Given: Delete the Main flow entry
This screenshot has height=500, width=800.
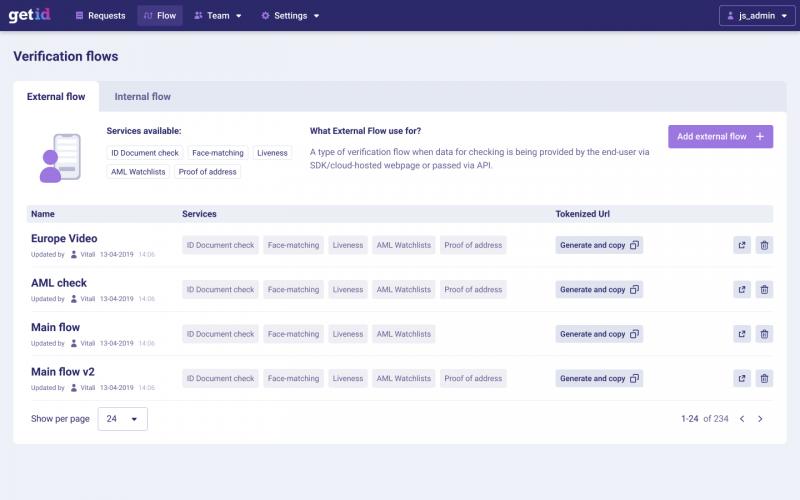Looking at the screenshot, I should pyautogui.click(x=764, y=334).
